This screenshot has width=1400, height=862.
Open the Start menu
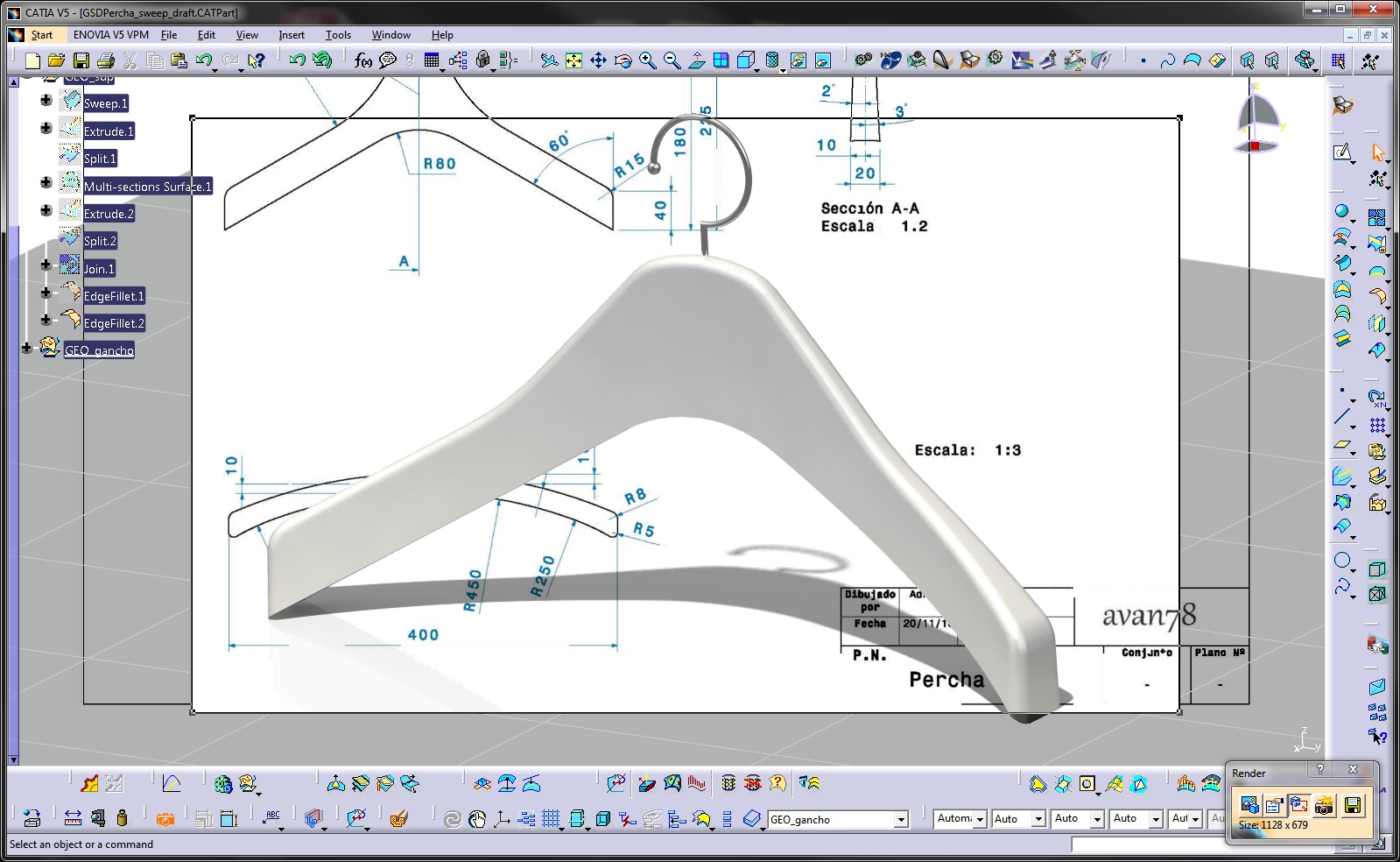[42, 35]
